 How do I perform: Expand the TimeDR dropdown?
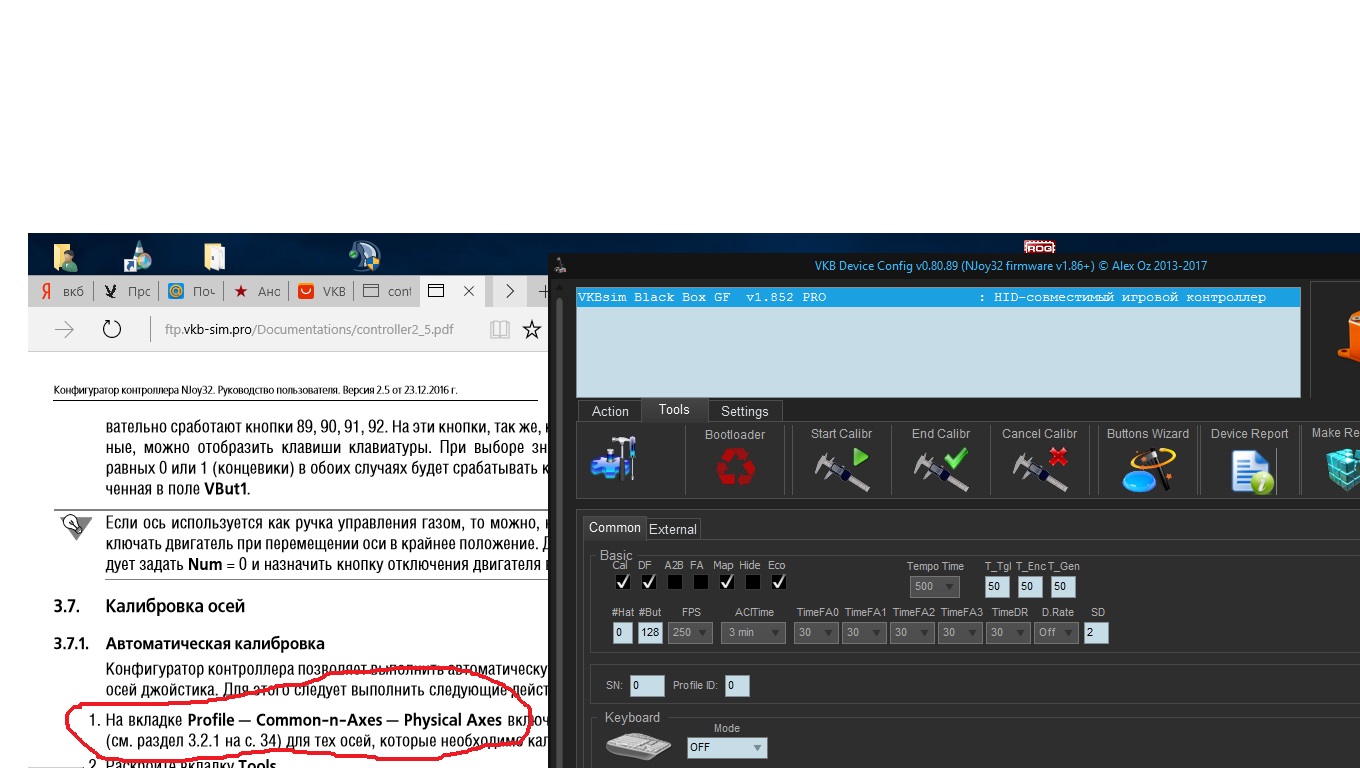(1008, 633)
